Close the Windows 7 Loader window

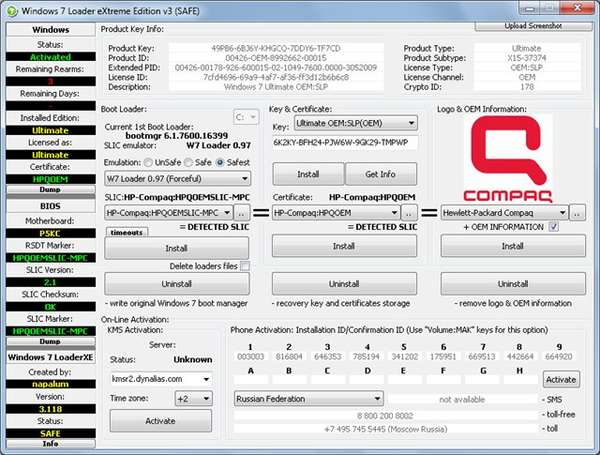click(577, 8)
